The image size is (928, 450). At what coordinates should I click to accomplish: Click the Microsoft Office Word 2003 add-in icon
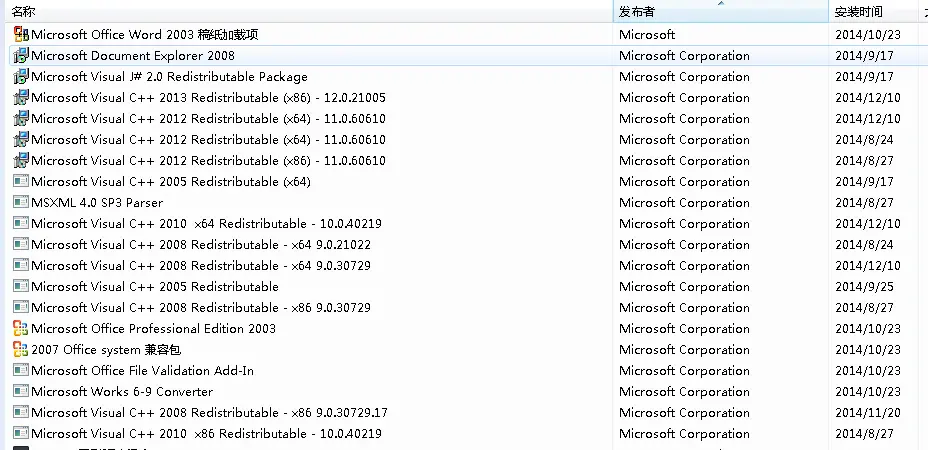point(21,34)
